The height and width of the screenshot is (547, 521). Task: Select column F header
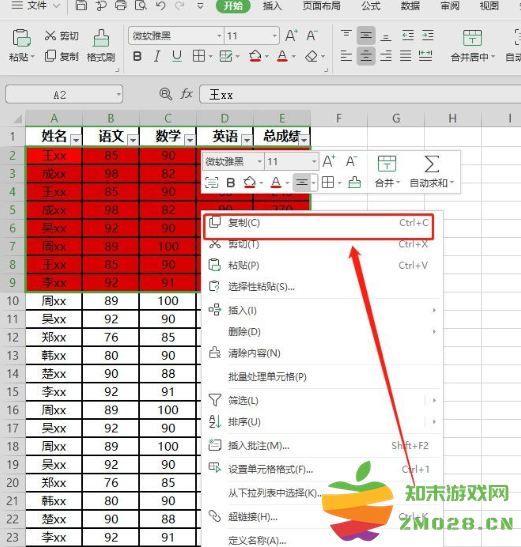click(x=338, y=118)
